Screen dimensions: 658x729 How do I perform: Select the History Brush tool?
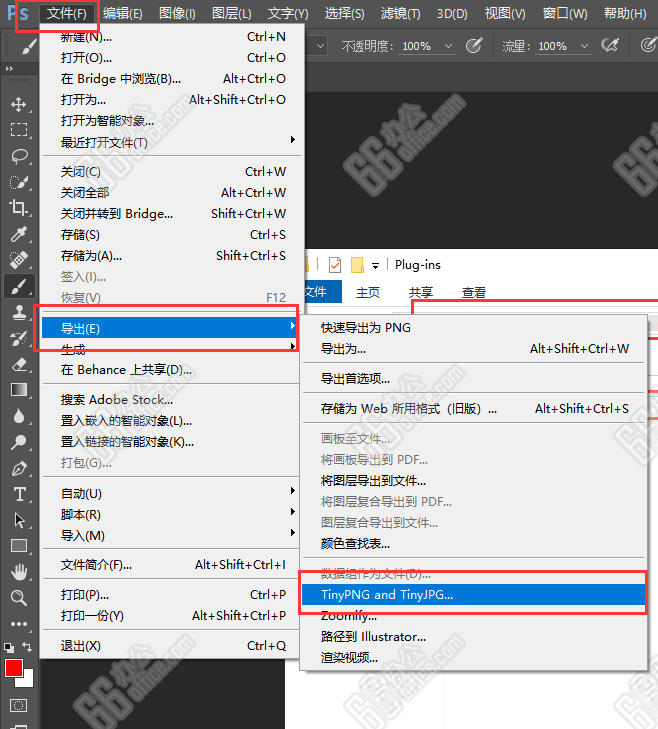pyautogui.click(x=19, y=338)
